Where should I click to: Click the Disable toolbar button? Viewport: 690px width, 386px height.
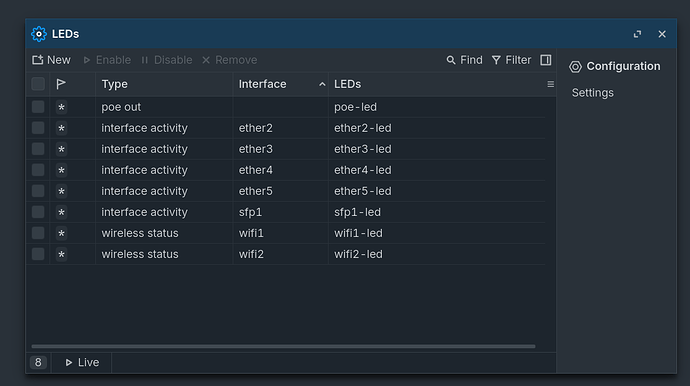pyautogui.click(x=166, y=60)
